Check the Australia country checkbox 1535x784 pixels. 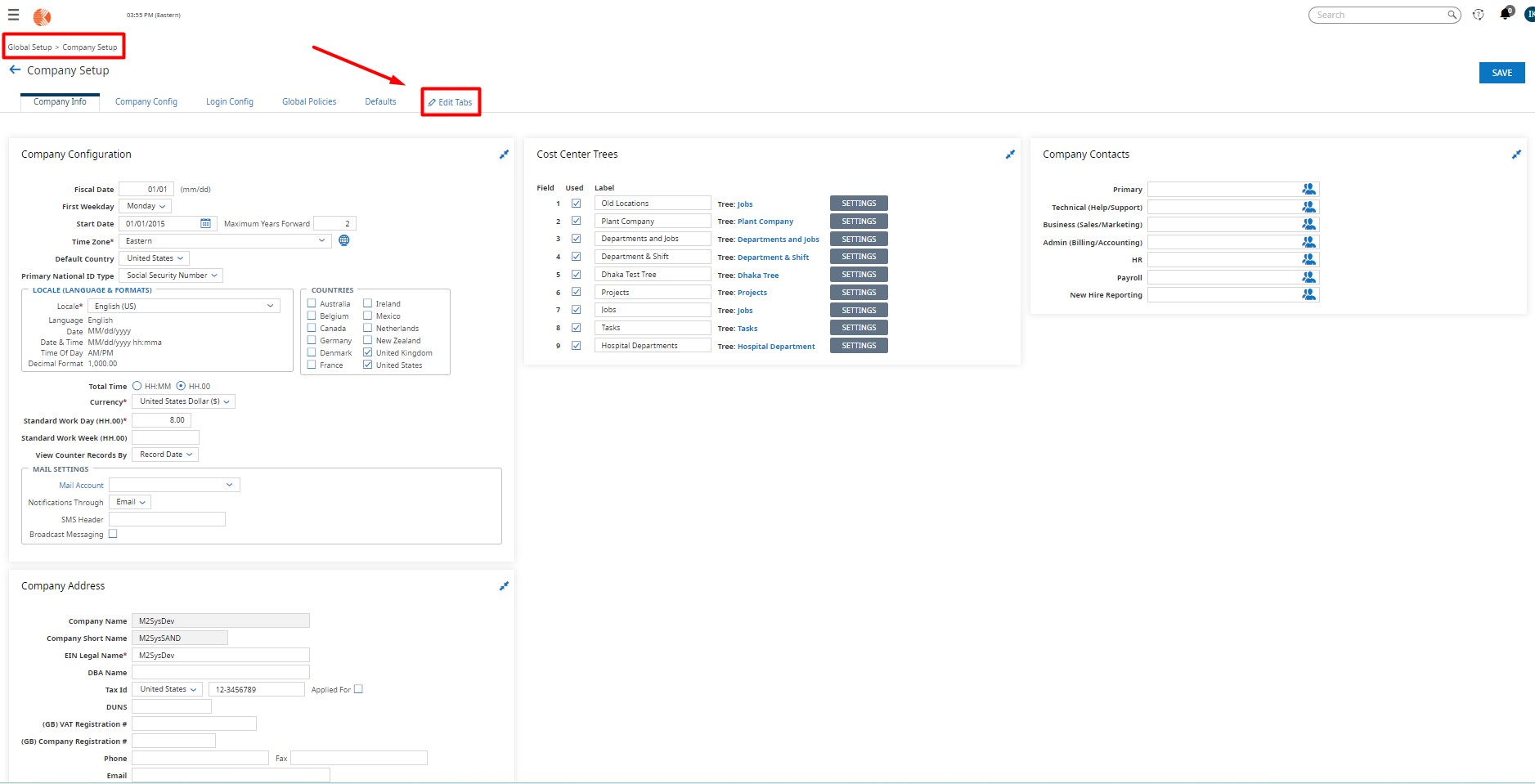tap(312, 303)
